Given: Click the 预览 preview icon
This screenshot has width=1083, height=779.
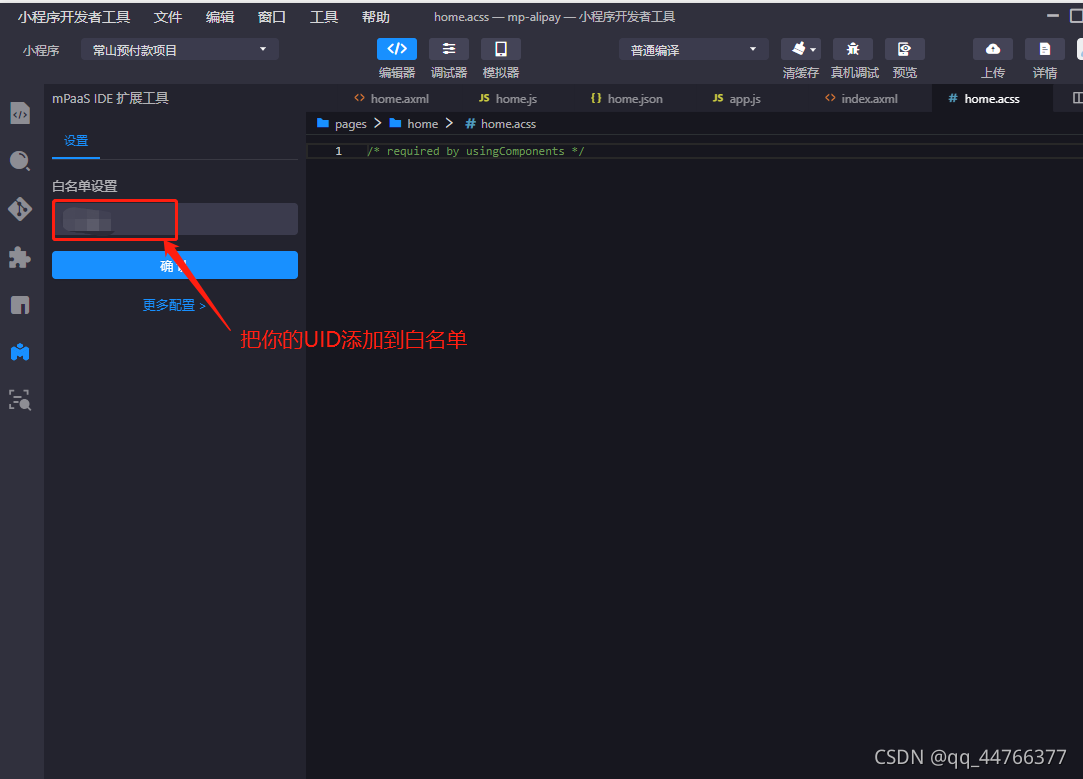Looking at the screenshot, I should tap(905, 49).
